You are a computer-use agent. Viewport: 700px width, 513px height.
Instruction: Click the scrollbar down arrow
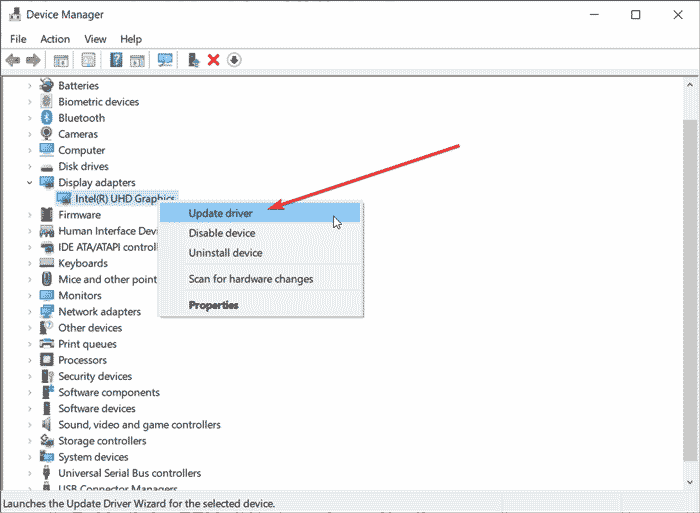point(690,482)
